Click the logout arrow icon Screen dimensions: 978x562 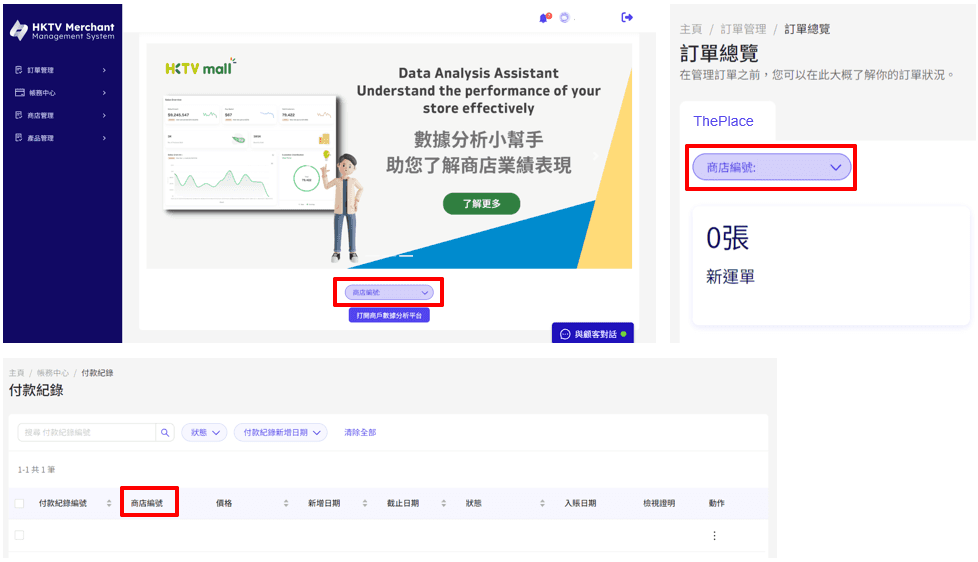pyautogui.click(x=627, y=17)
